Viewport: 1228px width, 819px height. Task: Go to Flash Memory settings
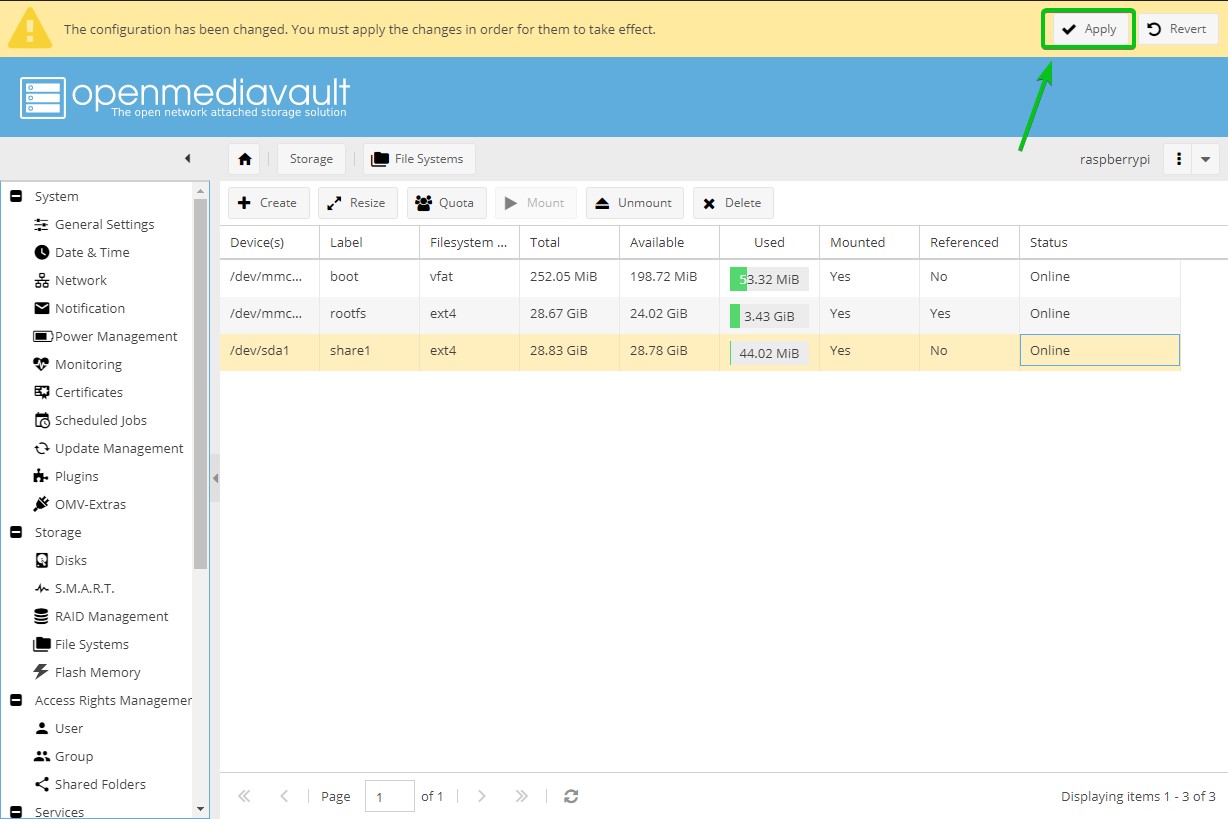(97, 672)
